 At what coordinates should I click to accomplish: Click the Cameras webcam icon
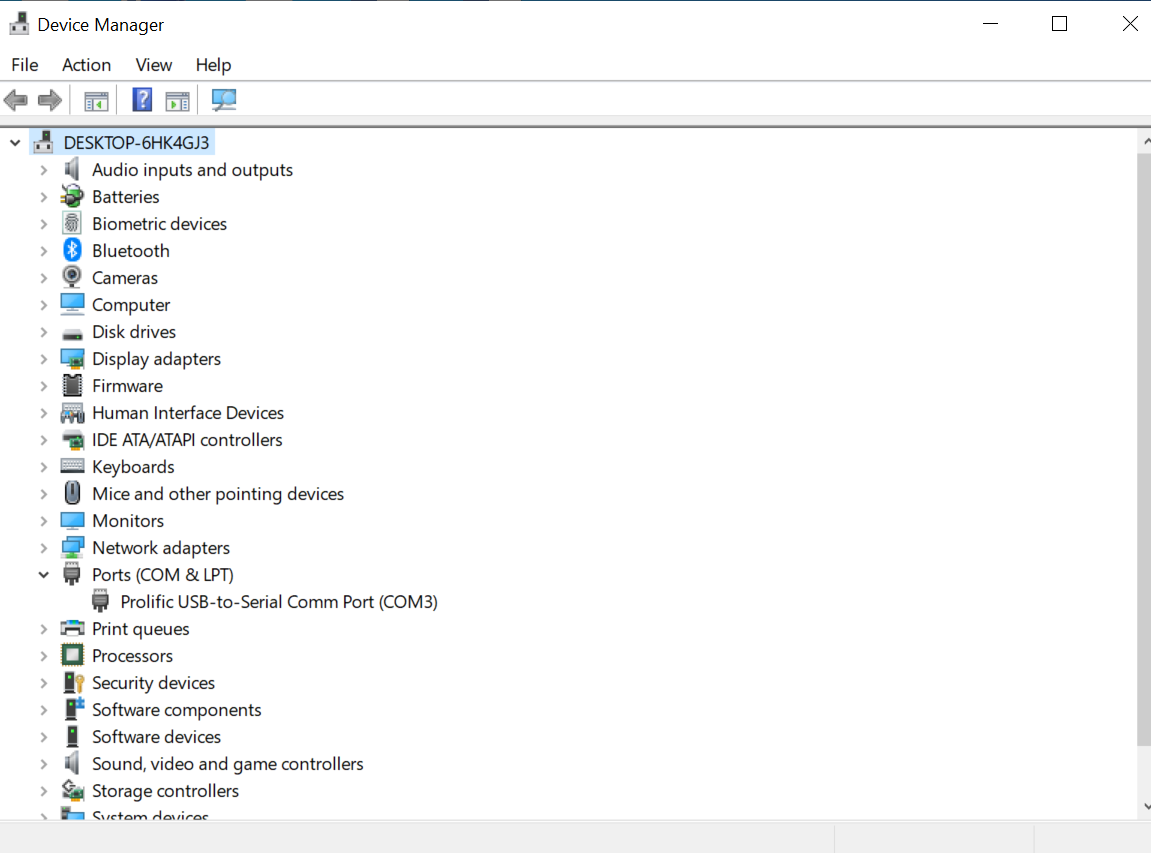click(72, 278)
